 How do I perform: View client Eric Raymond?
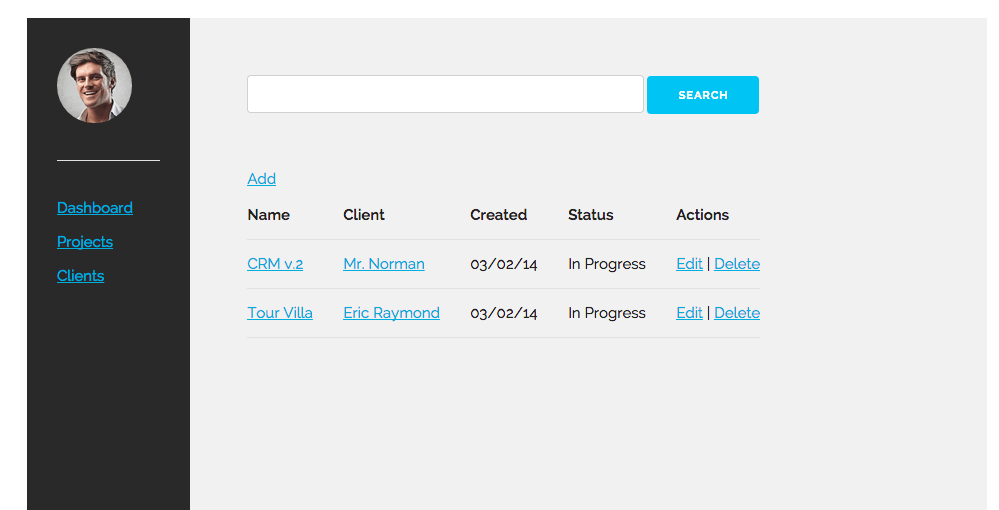[391, 313]
